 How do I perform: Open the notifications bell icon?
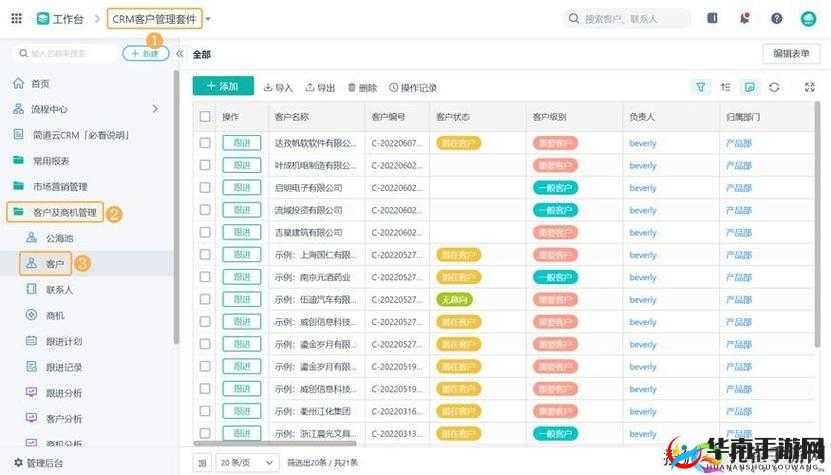(x=745, y=18)
